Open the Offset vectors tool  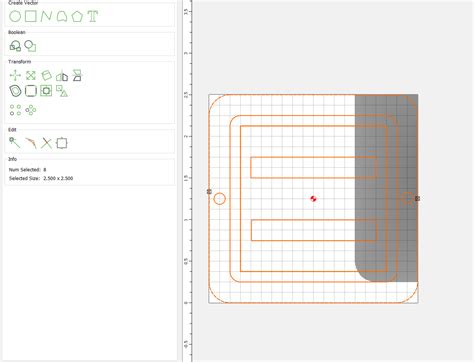[15, 91]
